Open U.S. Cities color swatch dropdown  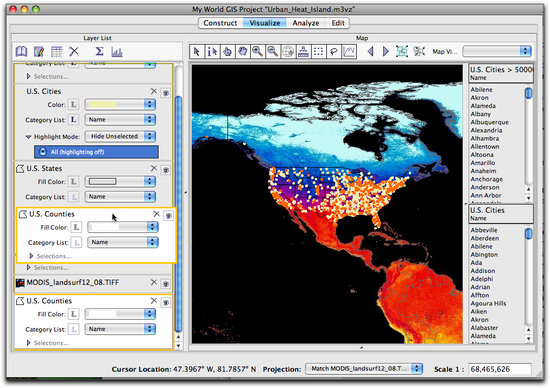click(120, 105)
